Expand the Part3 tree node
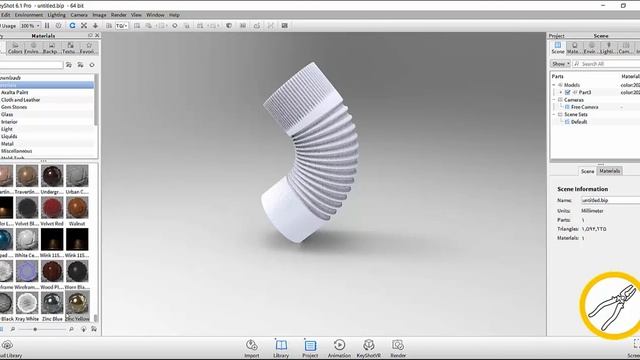 tap(561, 92)
